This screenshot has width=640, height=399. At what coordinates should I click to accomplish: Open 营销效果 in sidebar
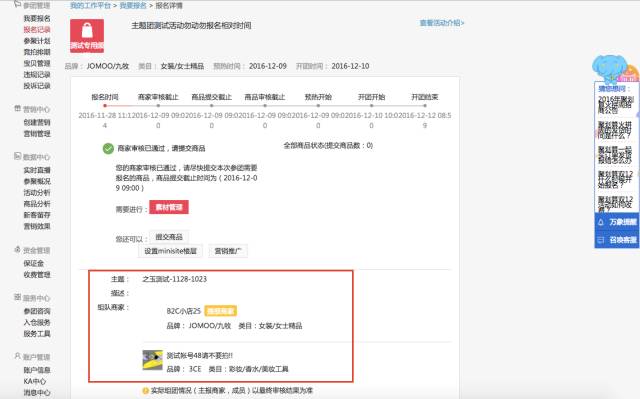tap(37, 226)
